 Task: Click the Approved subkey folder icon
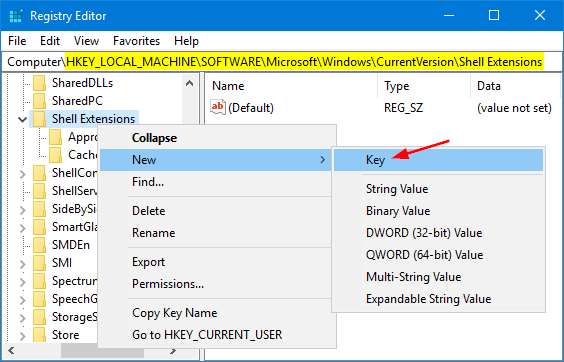(x=55, y=137)
